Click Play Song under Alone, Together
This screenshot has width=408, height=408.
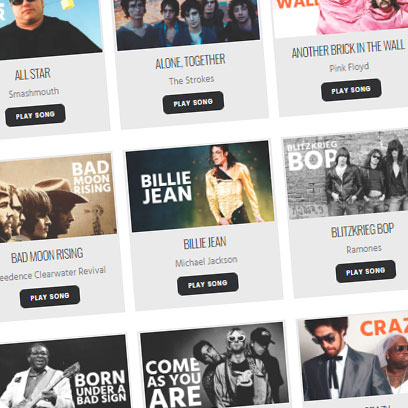pos(193,102)
